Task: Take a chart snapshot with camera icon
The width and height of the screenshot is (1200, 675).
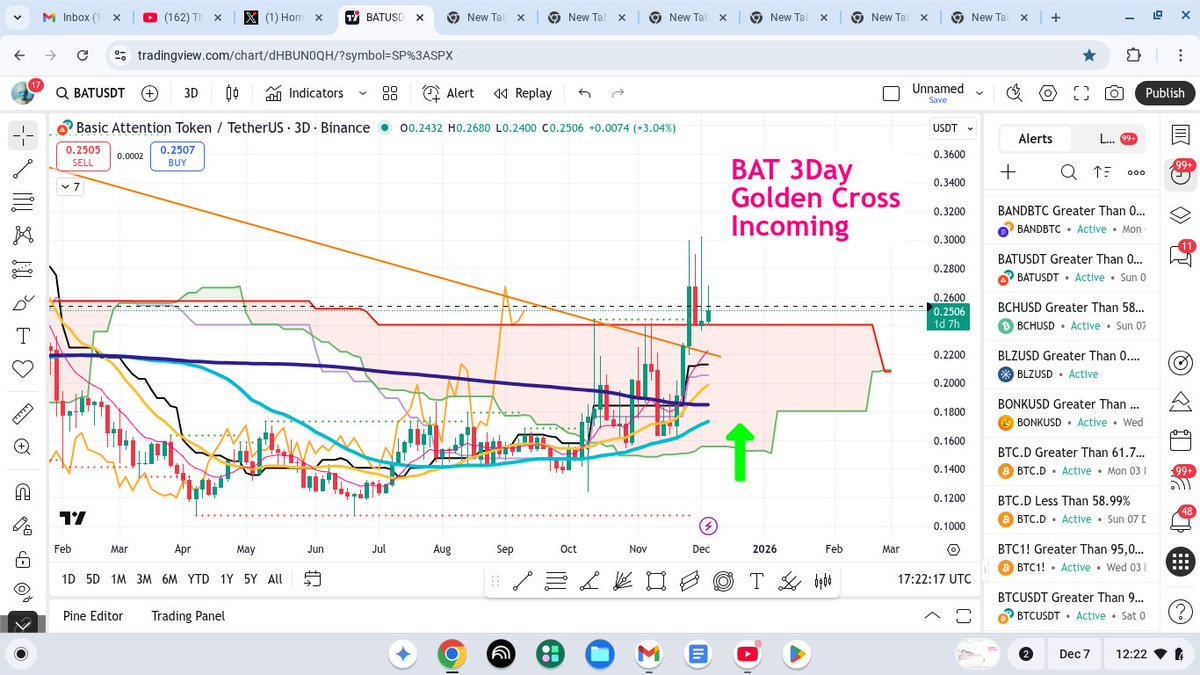Action: tap(1114, 93)
